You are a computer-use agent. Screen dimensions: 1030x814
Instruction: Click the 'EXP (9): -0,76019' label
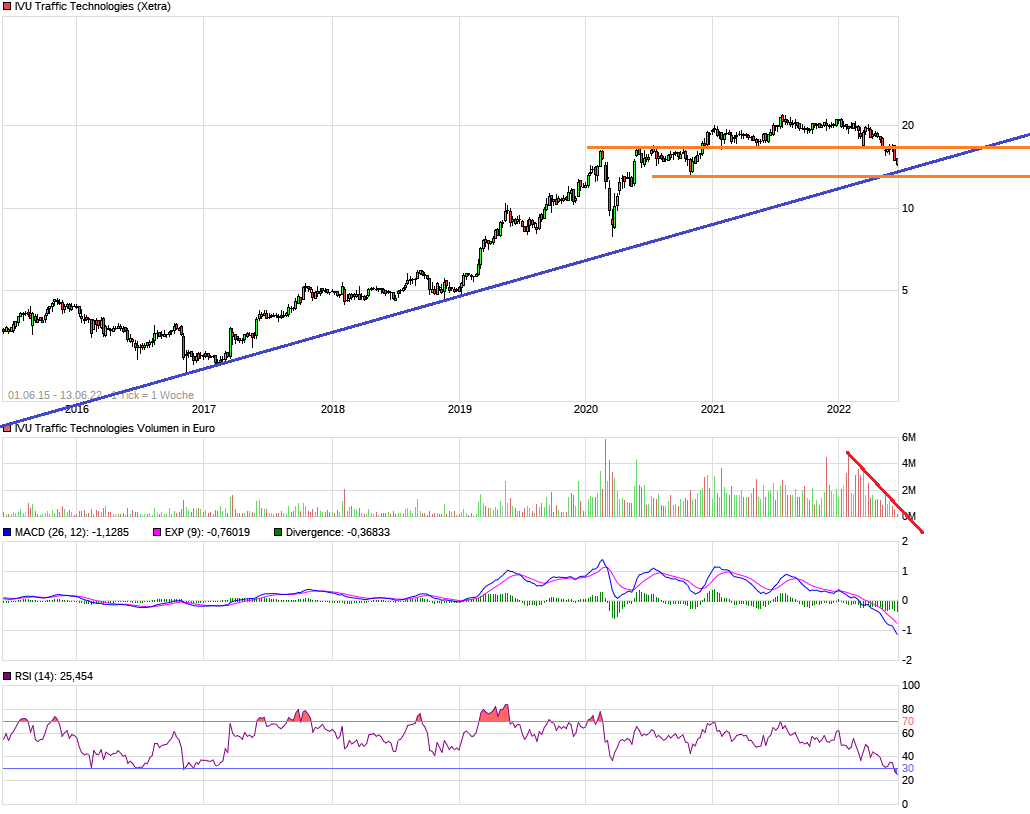(207, 532)
